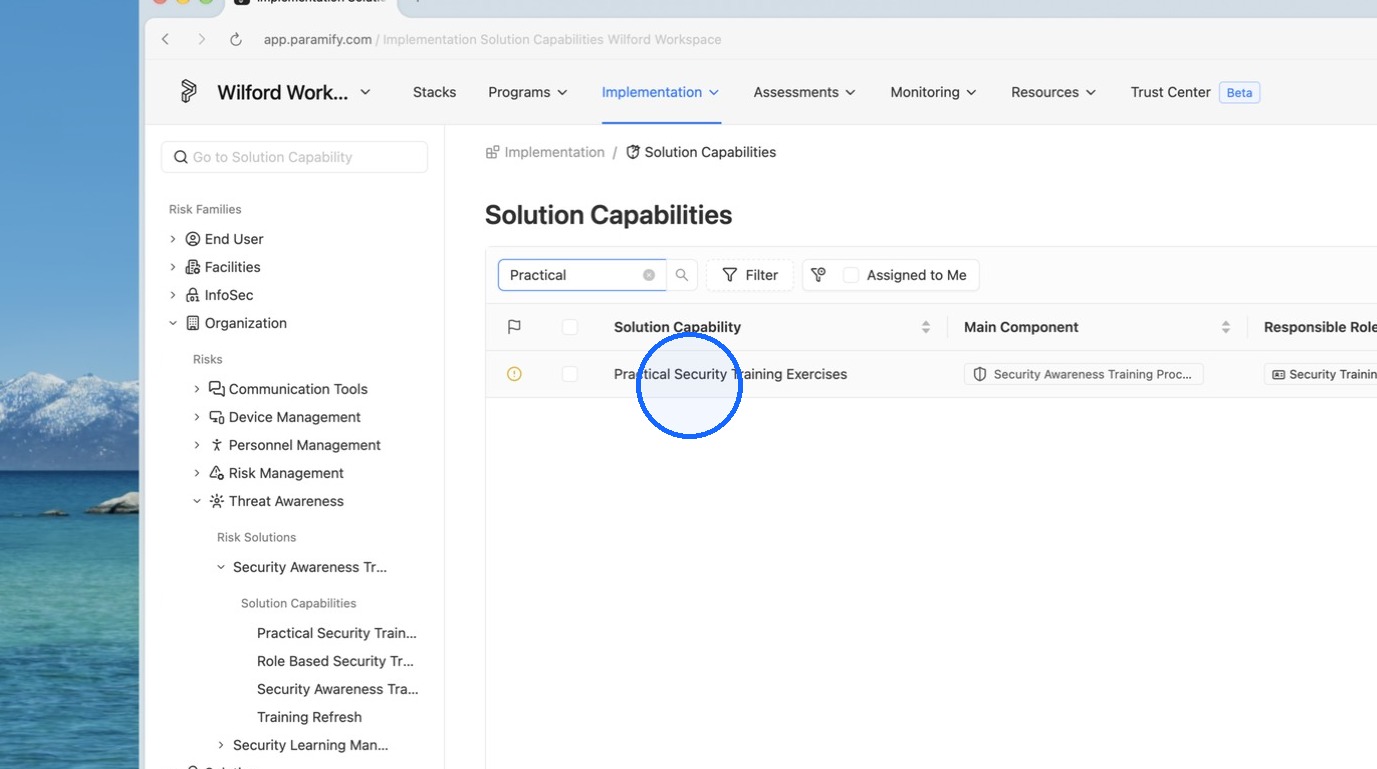Screen dimensions: 1377x769
Task: Expand Security Learning Man... solution
Action: click(x=221, y=745)
